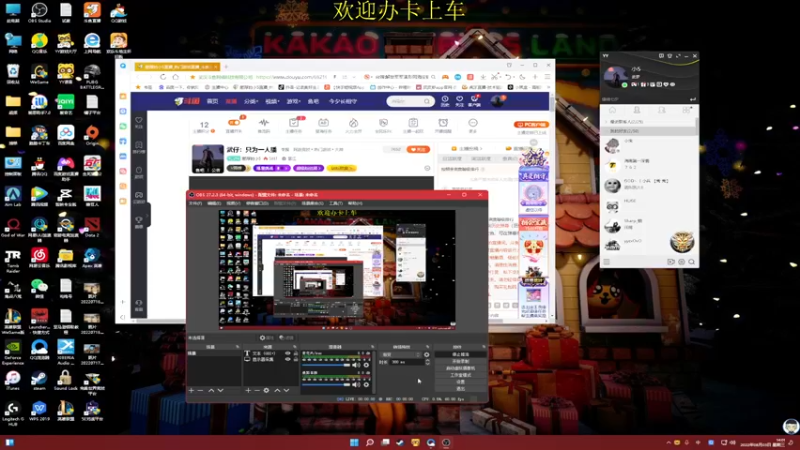Open transition settings gear in OBS
The image size is (800, 450).
(x=426, y=355)
